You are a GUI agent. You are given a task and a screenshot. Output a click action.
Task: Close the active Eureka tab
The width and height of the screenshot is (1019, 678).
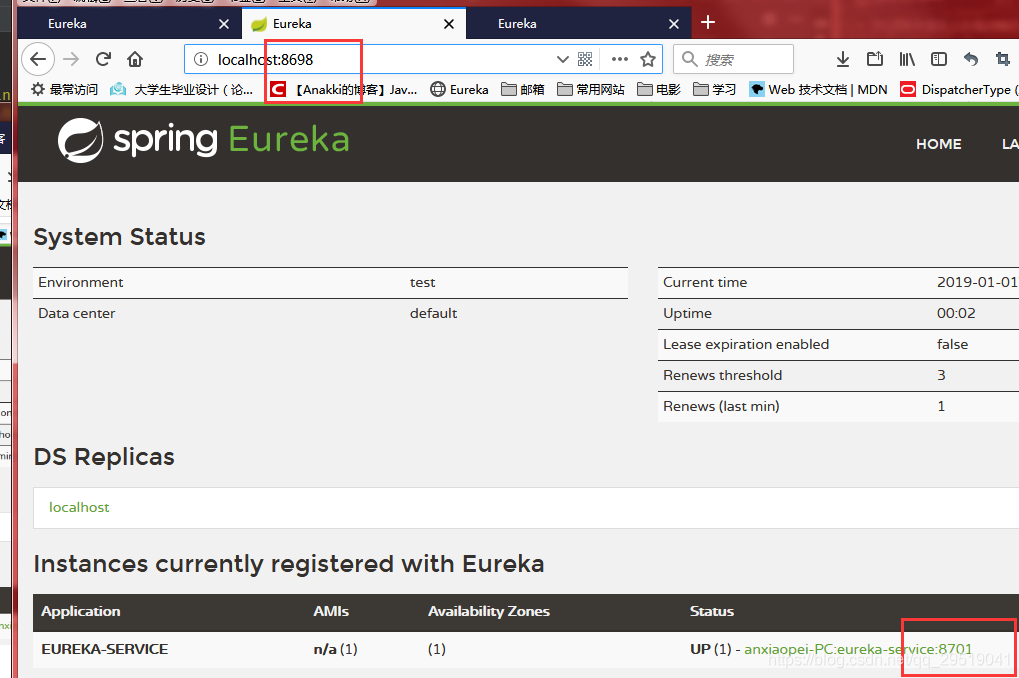pyautogui.click(x=449, y=24)
